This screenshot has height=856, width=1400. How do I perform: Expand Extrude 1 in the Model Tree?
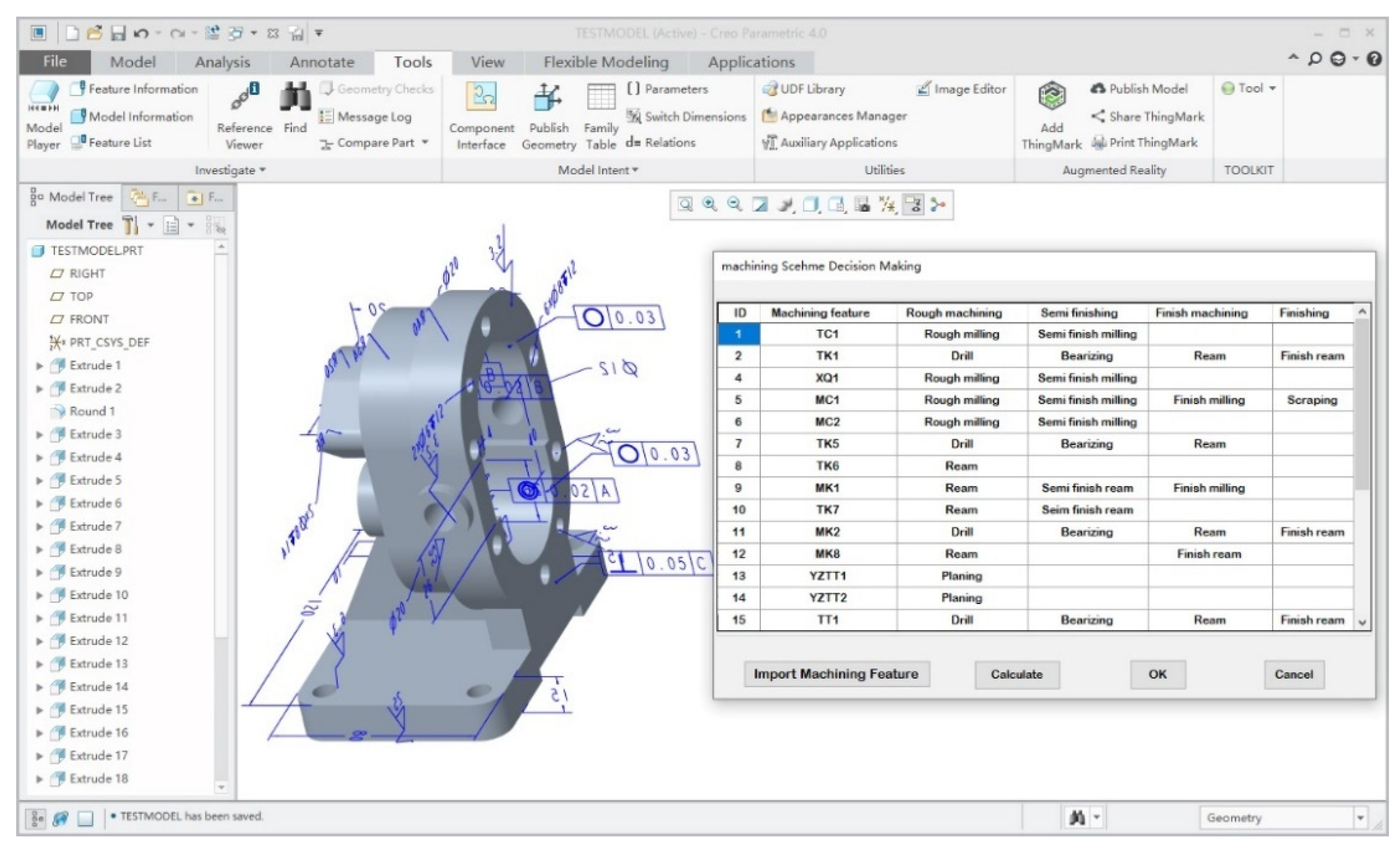40,366
